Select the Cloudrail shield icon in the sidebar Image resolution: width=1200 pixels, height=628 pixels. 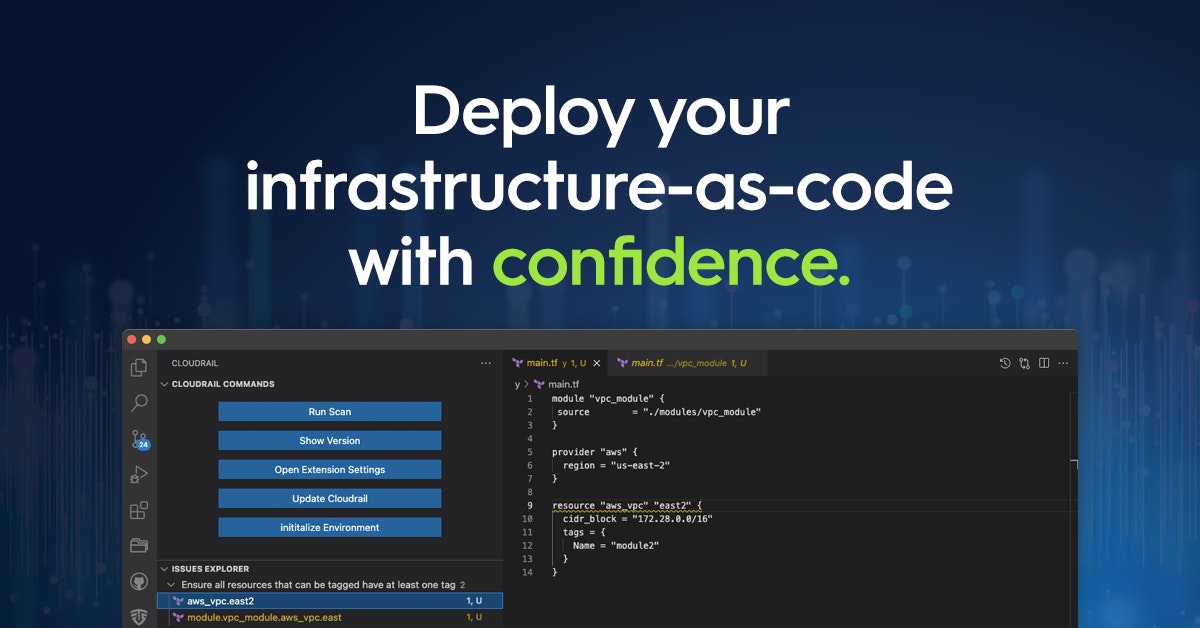click(140, 614)
